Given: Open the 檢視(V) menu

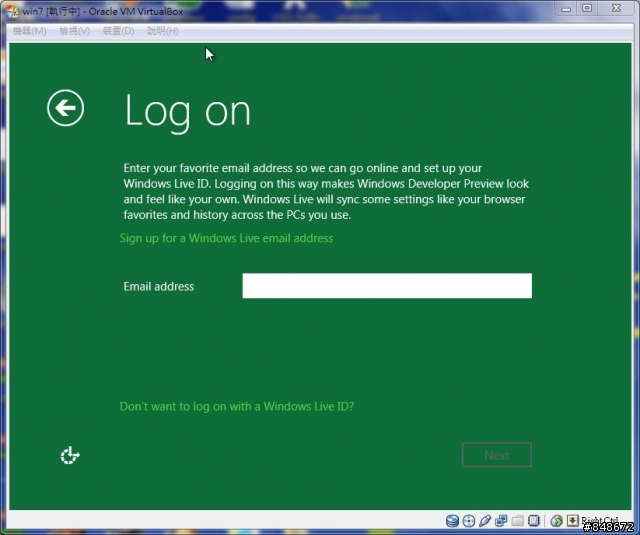Looking at the screenshot, I should 74,31.
